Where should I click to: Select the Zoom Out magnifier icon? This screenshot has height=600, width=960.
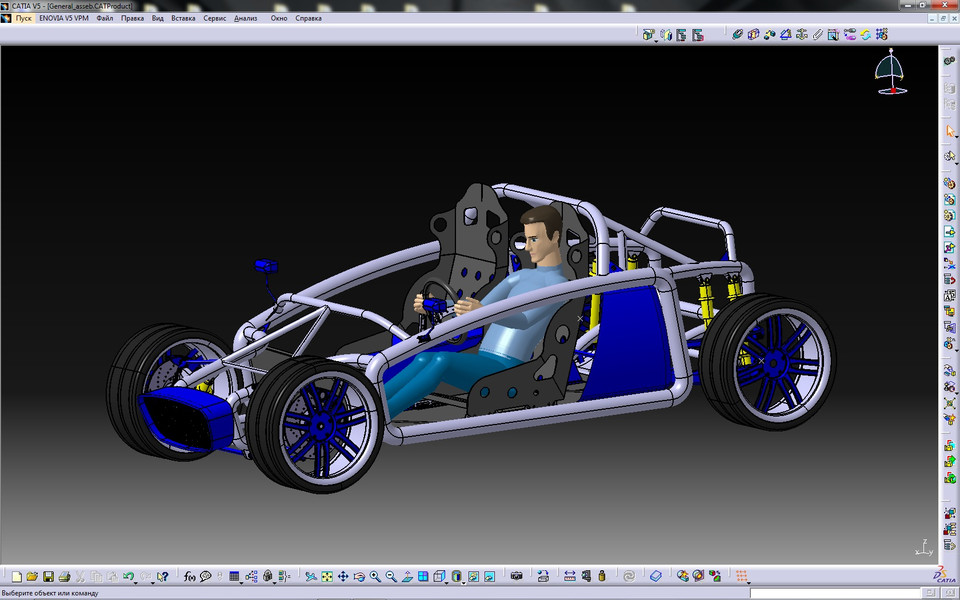coord(390,576)
